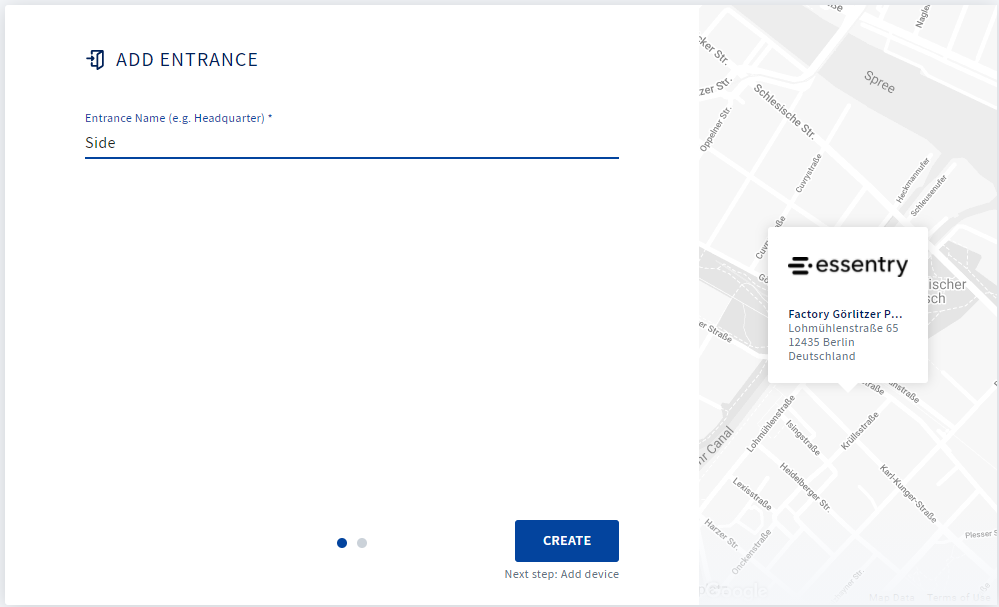
Task: Focus the Entrance Name input field
Action: (x=352, y=143)
